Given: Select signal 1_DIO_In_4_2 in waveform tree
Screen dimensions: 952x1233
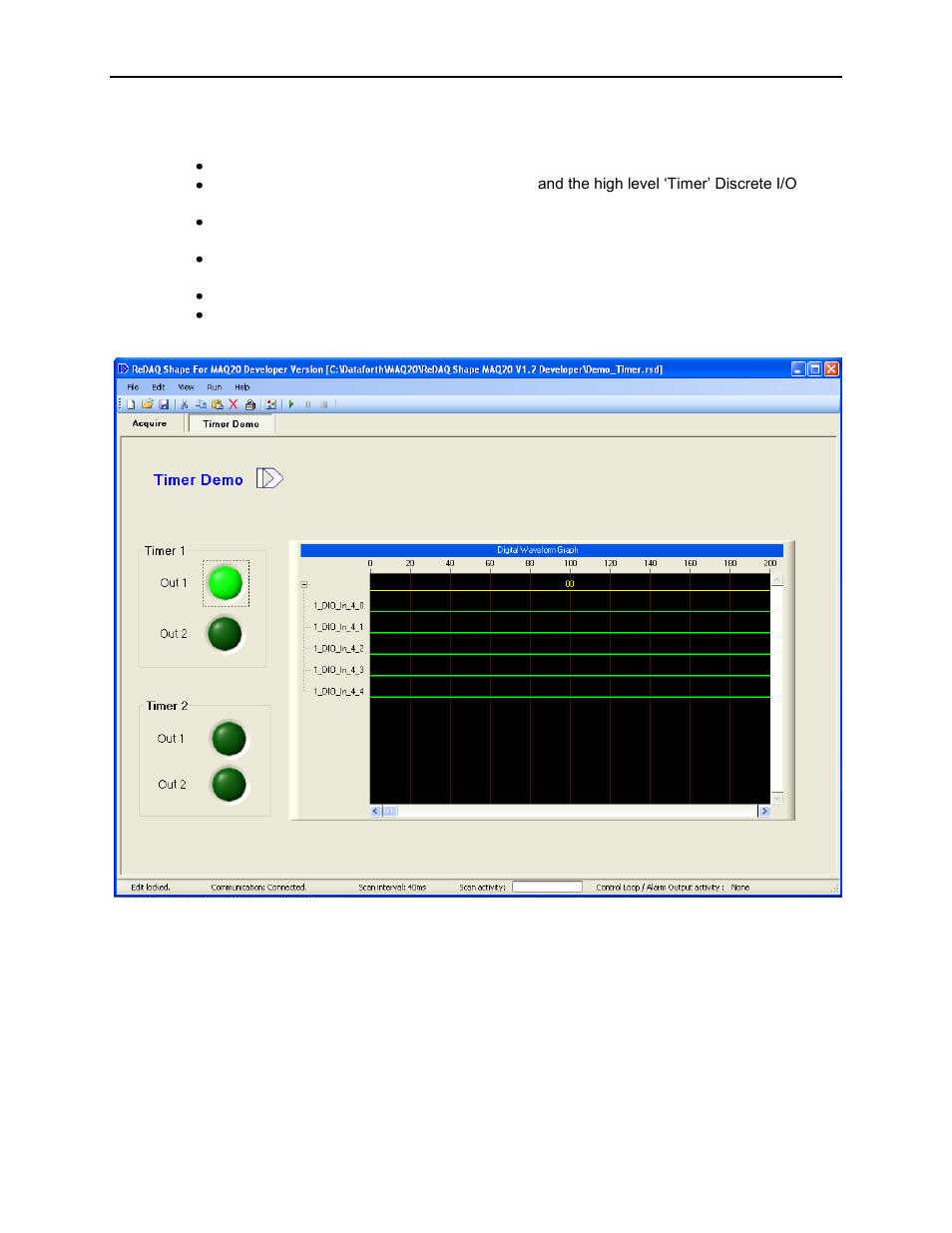Looking at the screenshot, I should (338, 649).
